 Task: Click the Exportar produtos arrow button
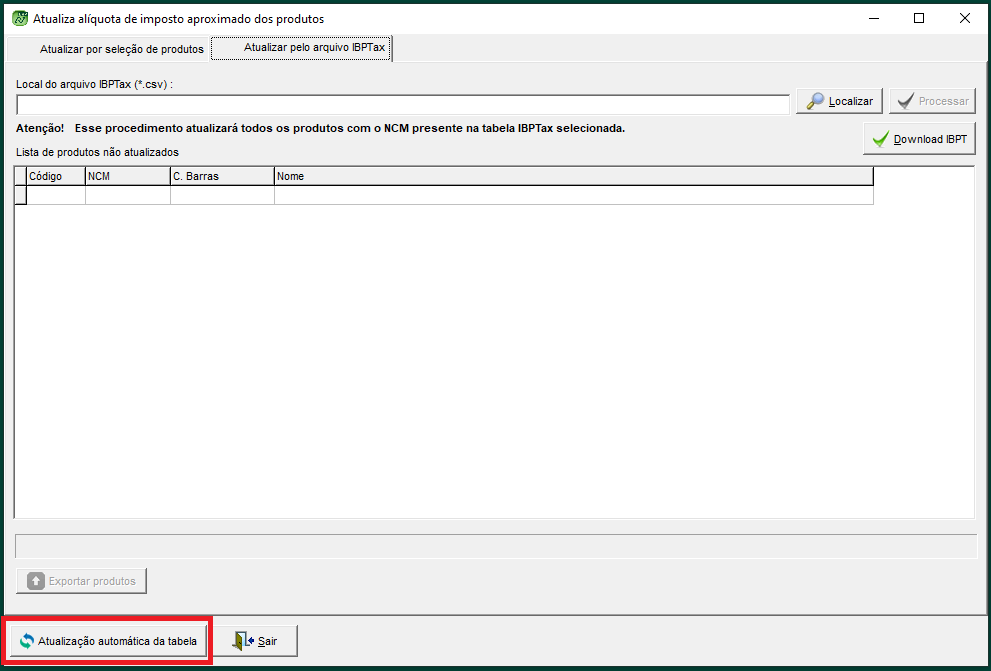82,581
